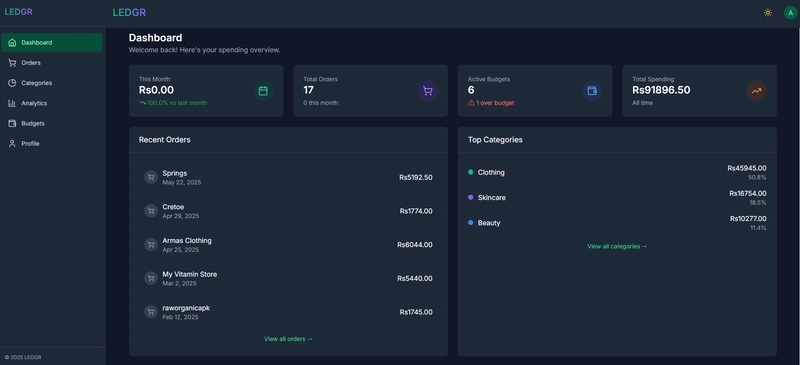Click the purple cart icon on Total Orders card
800x365 pixels.
428,91
